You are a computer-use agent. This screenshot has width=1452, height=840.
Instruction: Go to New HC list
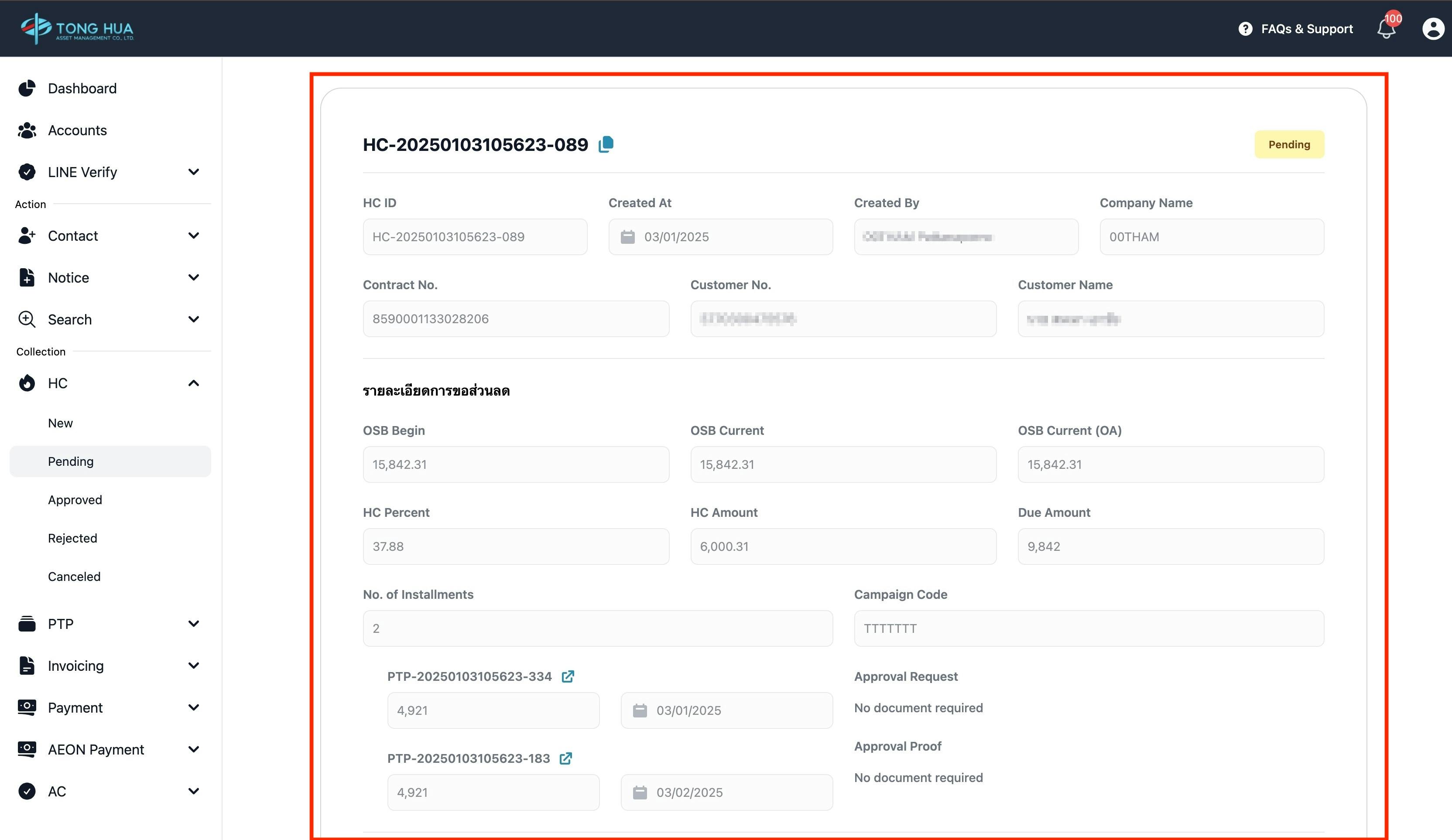61,423
